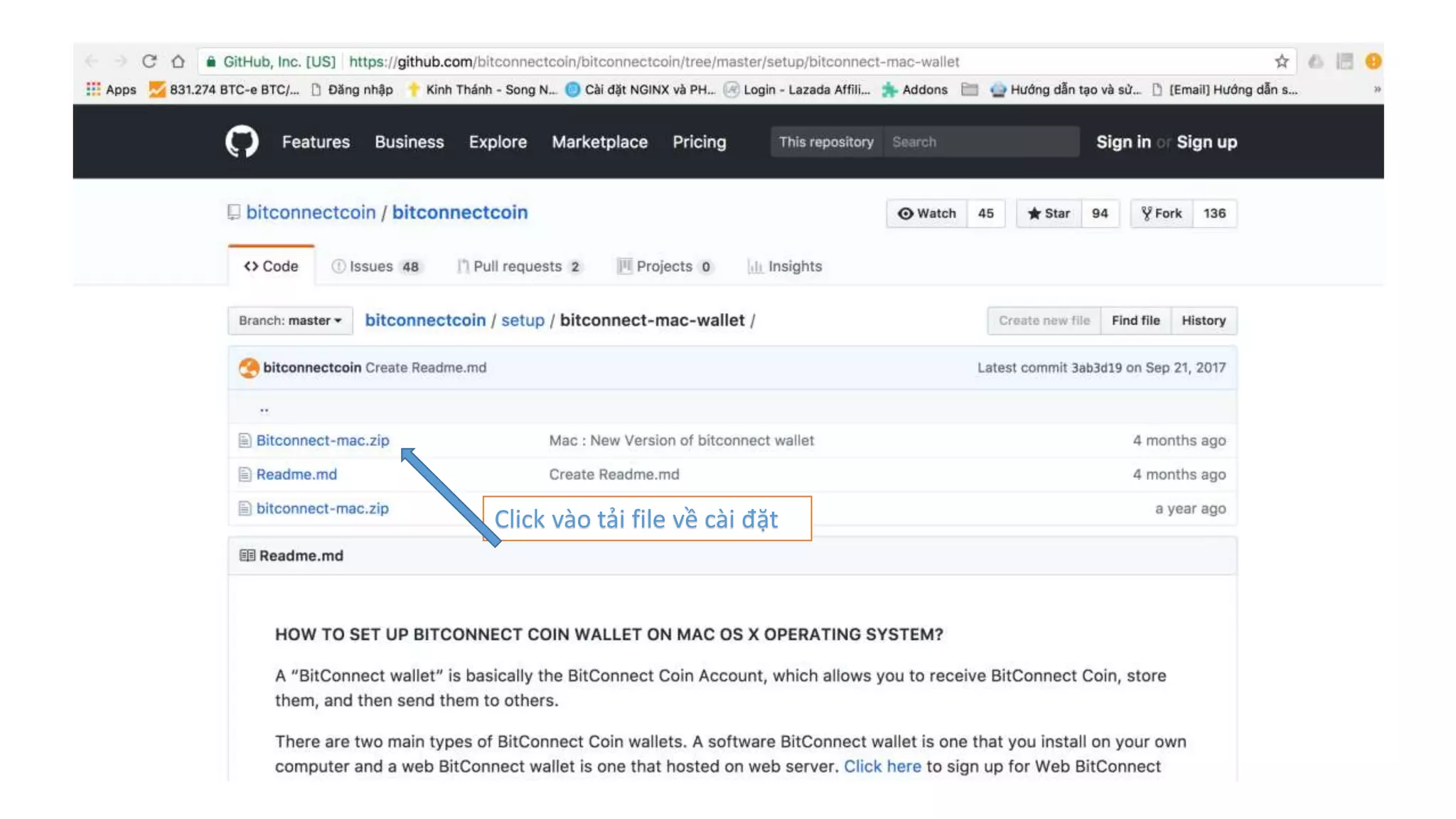Expand hidden bookmarks overflow chevron

(1376, 90)
